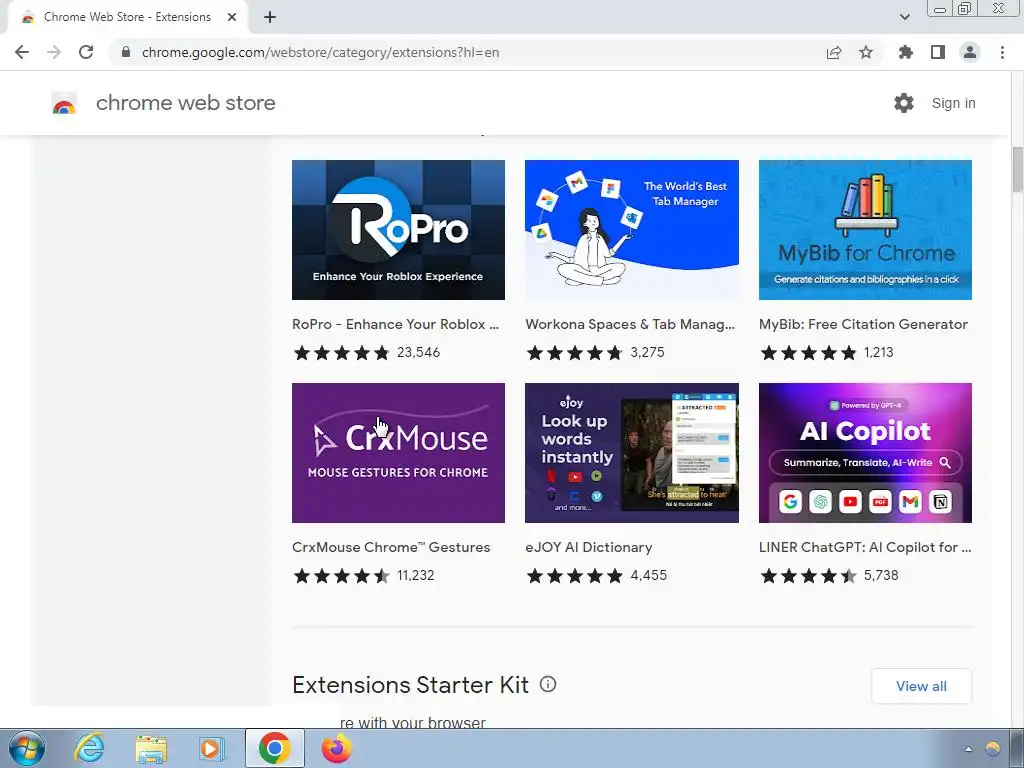Click CrxMouse Chrome Gestures title
Viewport: 1024px width, 768px height.
click(x=391, y=547)
